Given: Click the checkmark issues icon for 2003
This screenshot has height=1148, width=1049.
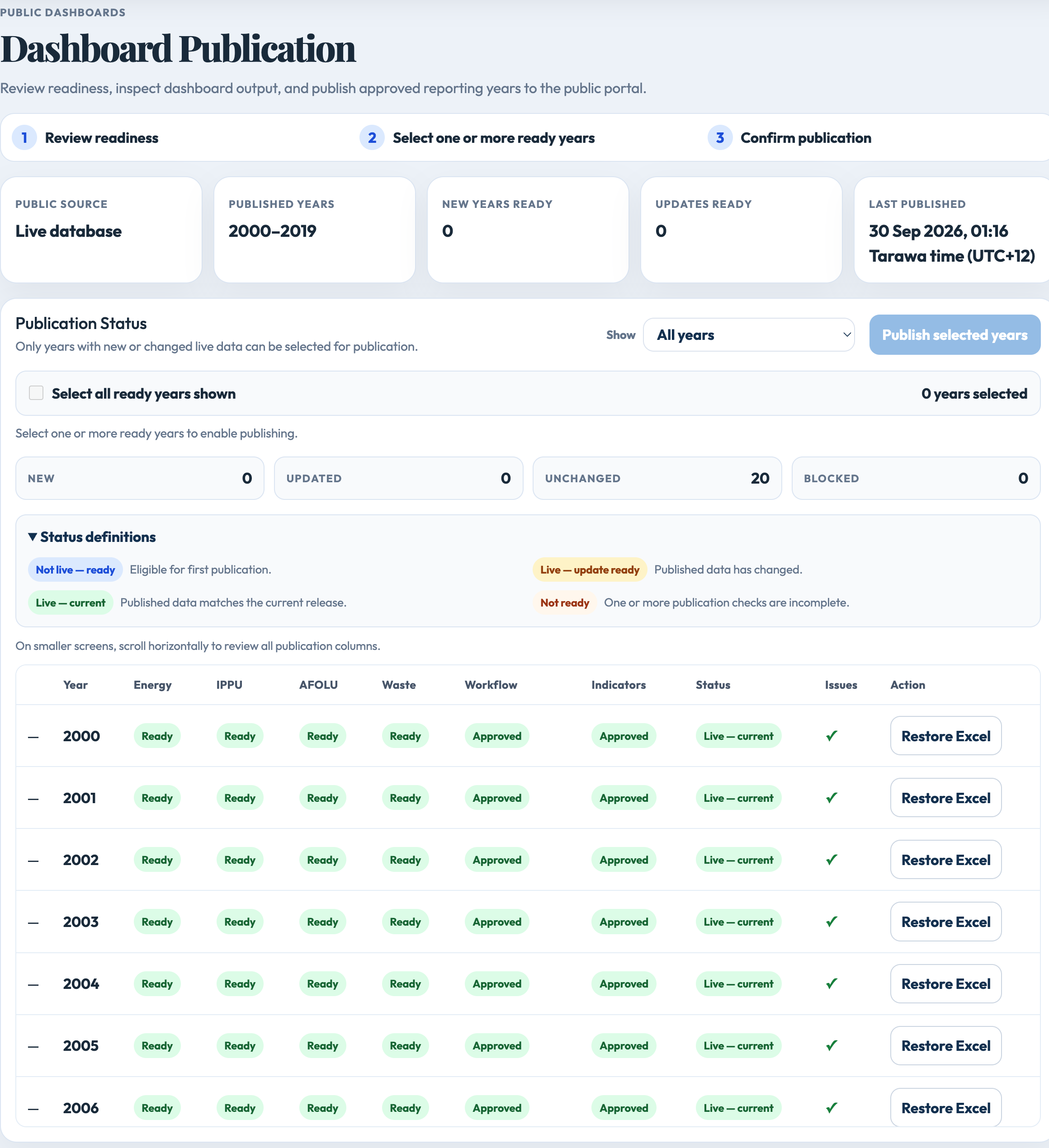Looking at the screenshot, I should (x=832, y=922).
